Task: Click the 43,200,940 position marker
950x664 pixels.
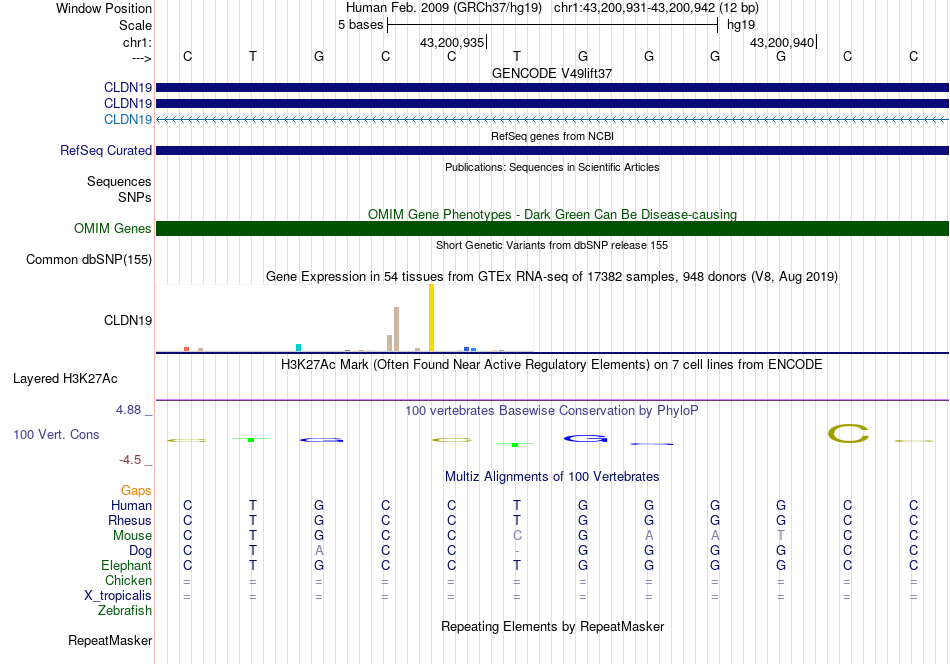Action: pyautogui.click(x=782, y=42)
